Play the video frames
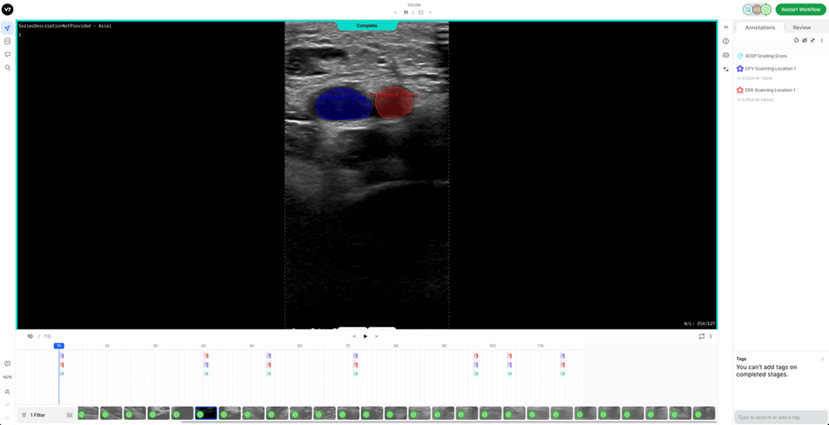This screenshot has width=829, height=425. 365,336
